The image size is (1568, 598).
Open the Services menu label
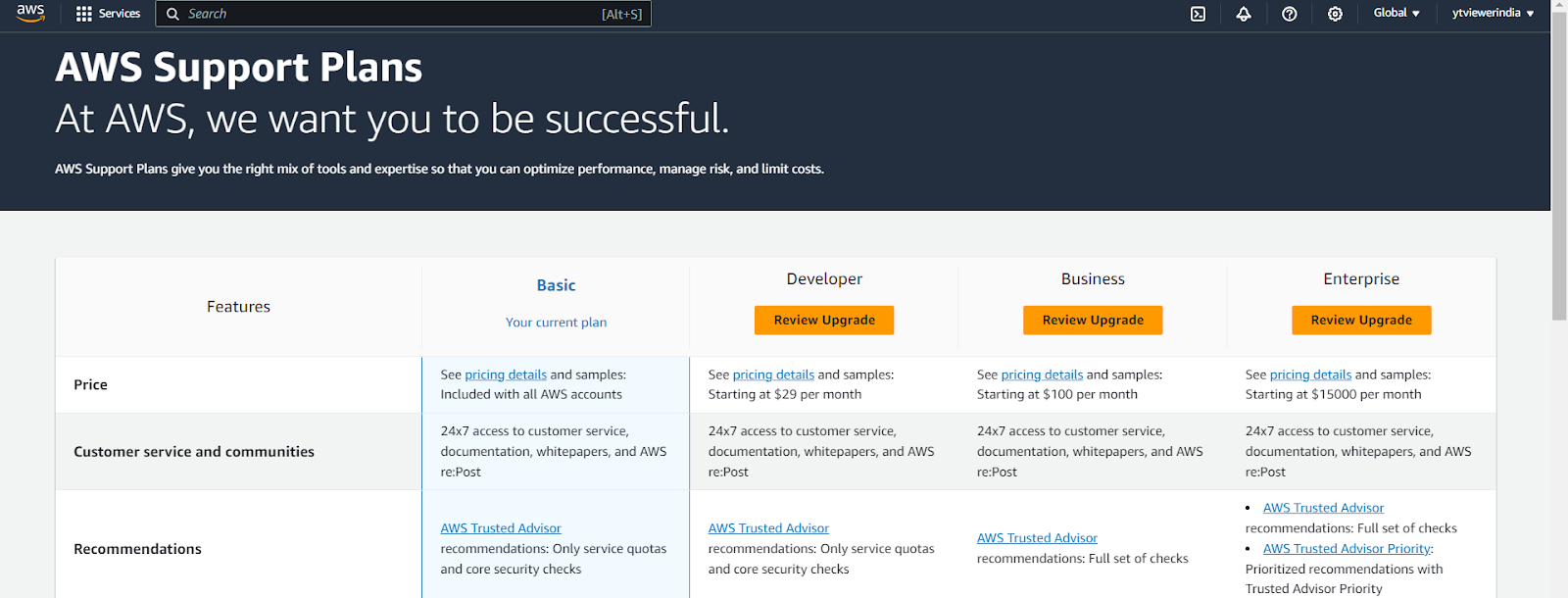(x=120, y=14)
